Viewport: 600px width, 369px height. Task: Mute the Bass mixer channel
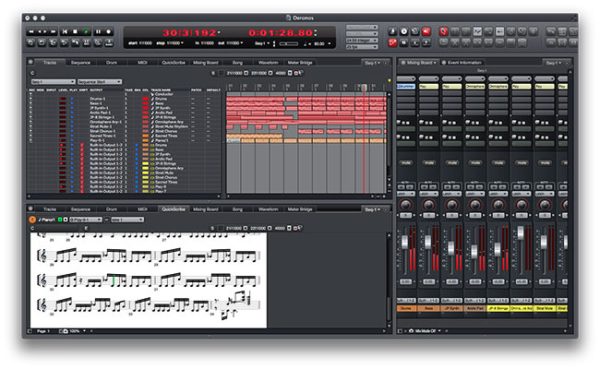click(429, 163)
